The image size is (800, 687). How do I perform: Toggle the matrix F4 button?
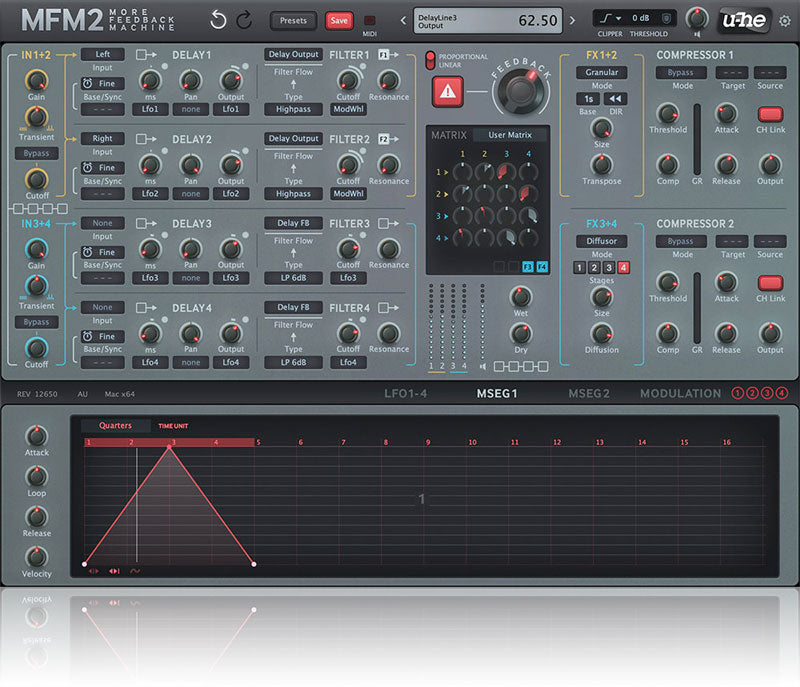[542, 266]
